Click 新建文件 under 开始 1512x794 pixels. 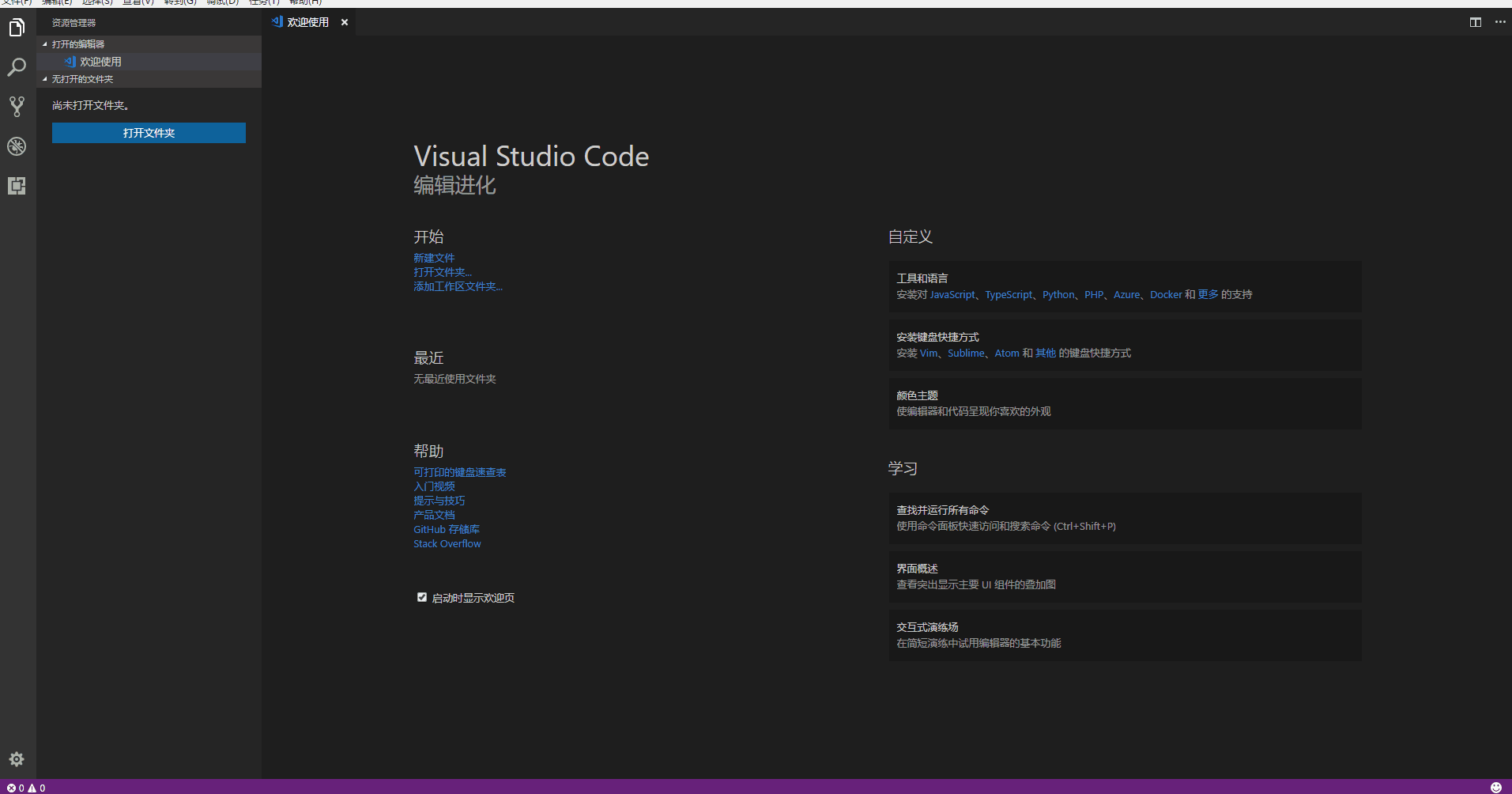[x=434, y=257]
